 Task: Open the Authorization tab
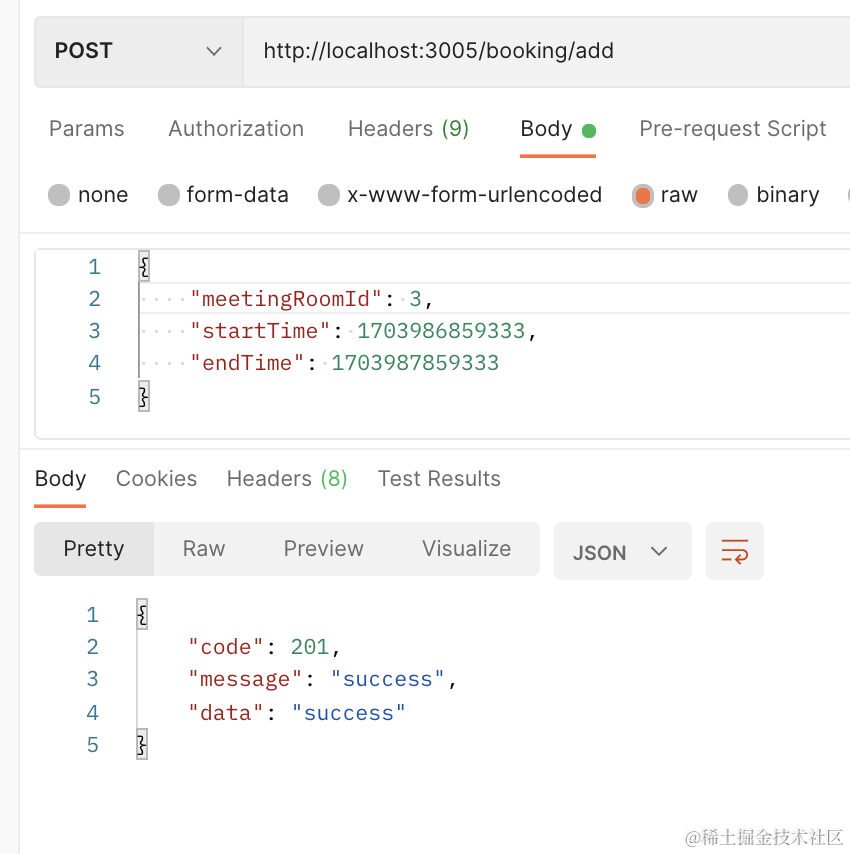[236, 129]
